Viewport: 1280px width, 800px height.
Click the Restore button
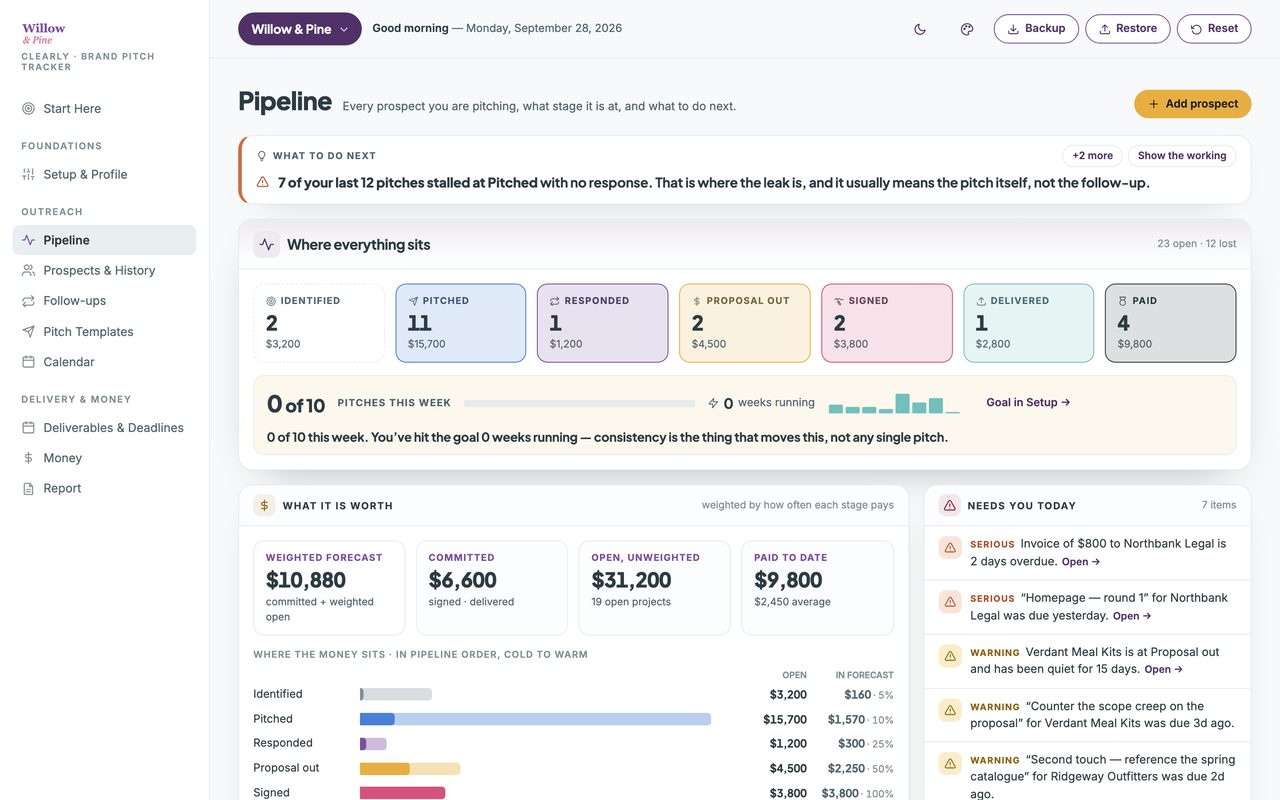tap(1128, 29)
